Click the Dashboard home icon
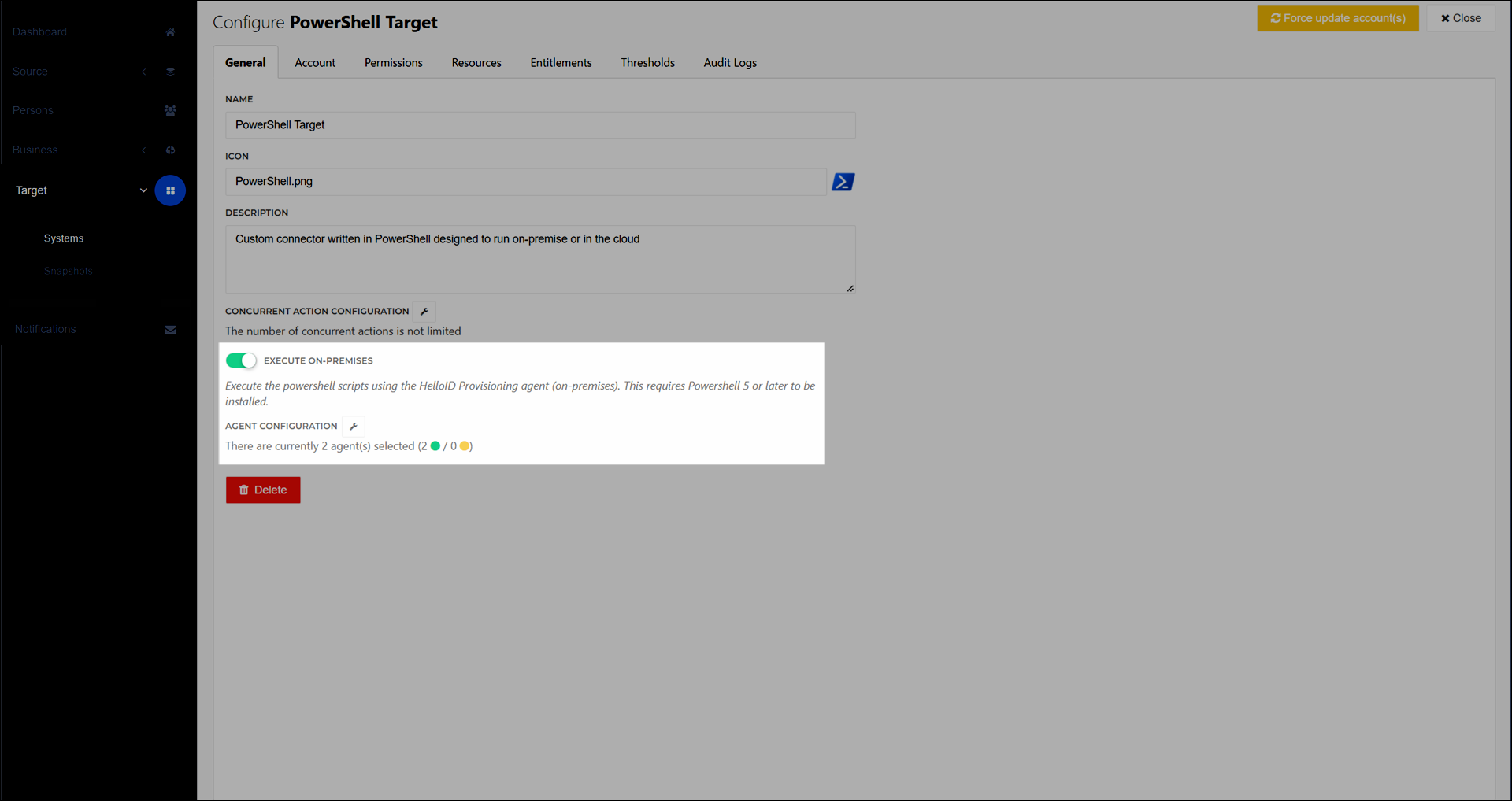The image size is (1512, 802). pyautogui.click(x=170, y=32)
